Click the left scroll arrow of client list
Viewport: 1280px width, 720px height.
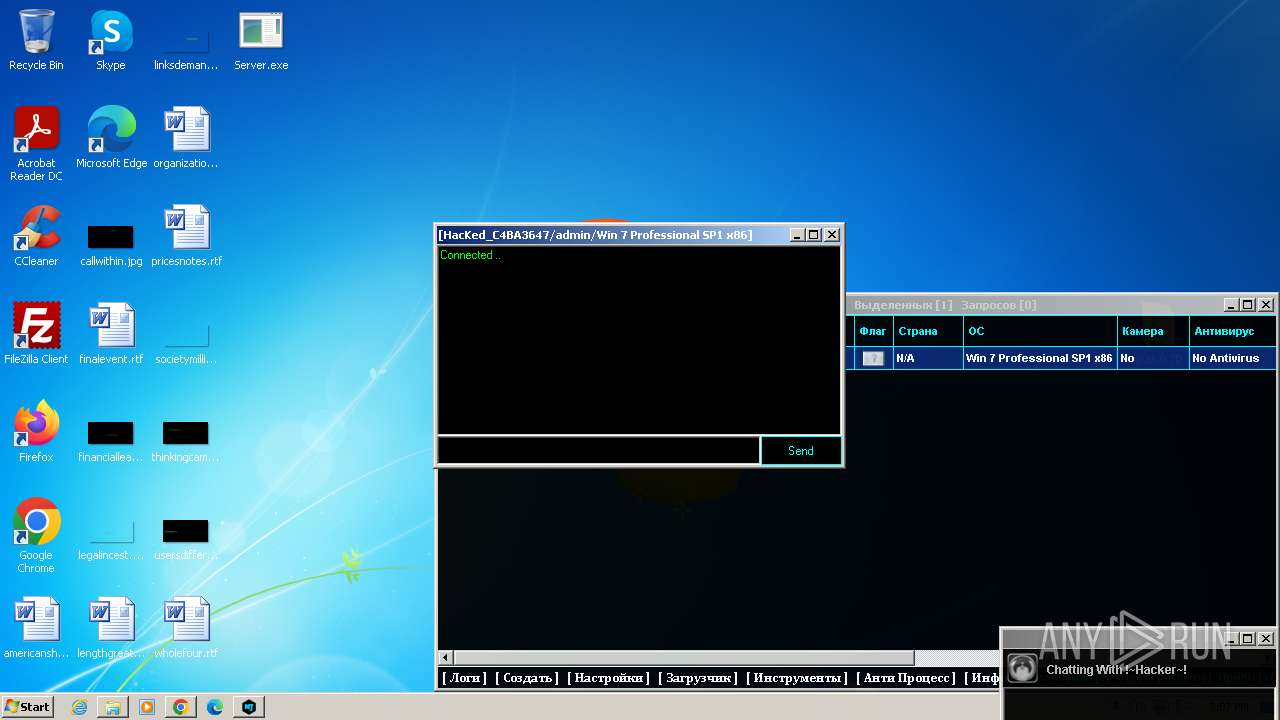click(447, 658)
